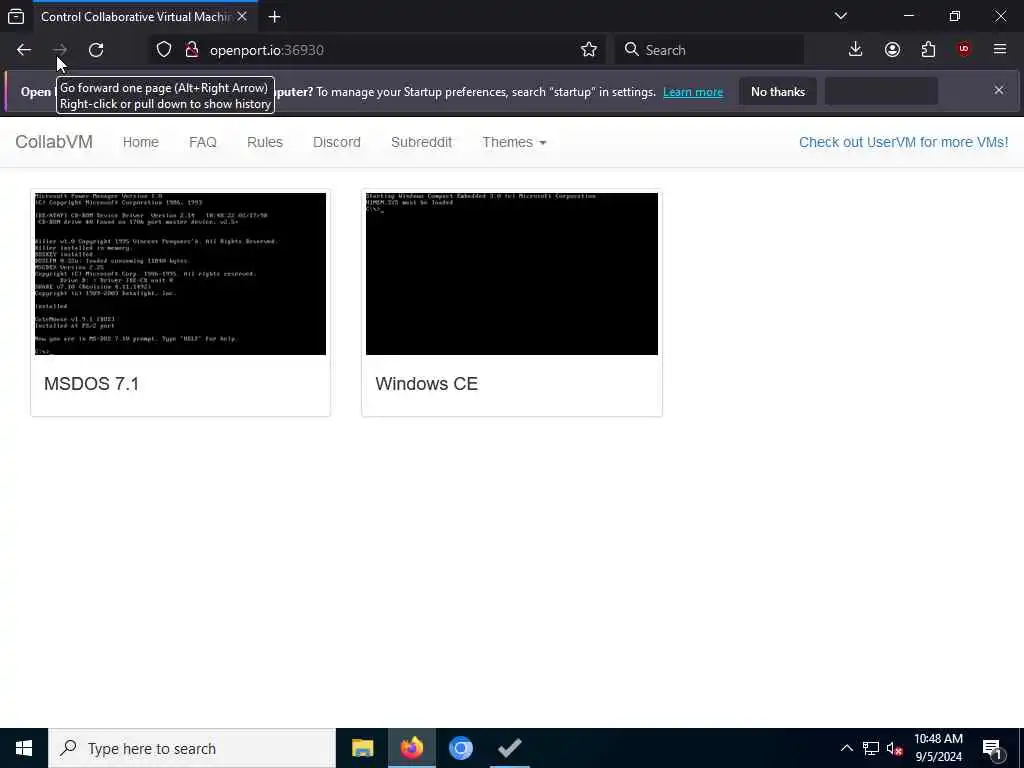Open File Explorer from the taskbar
This screenshot has height=768, width=1024.
tap(362, 748)
